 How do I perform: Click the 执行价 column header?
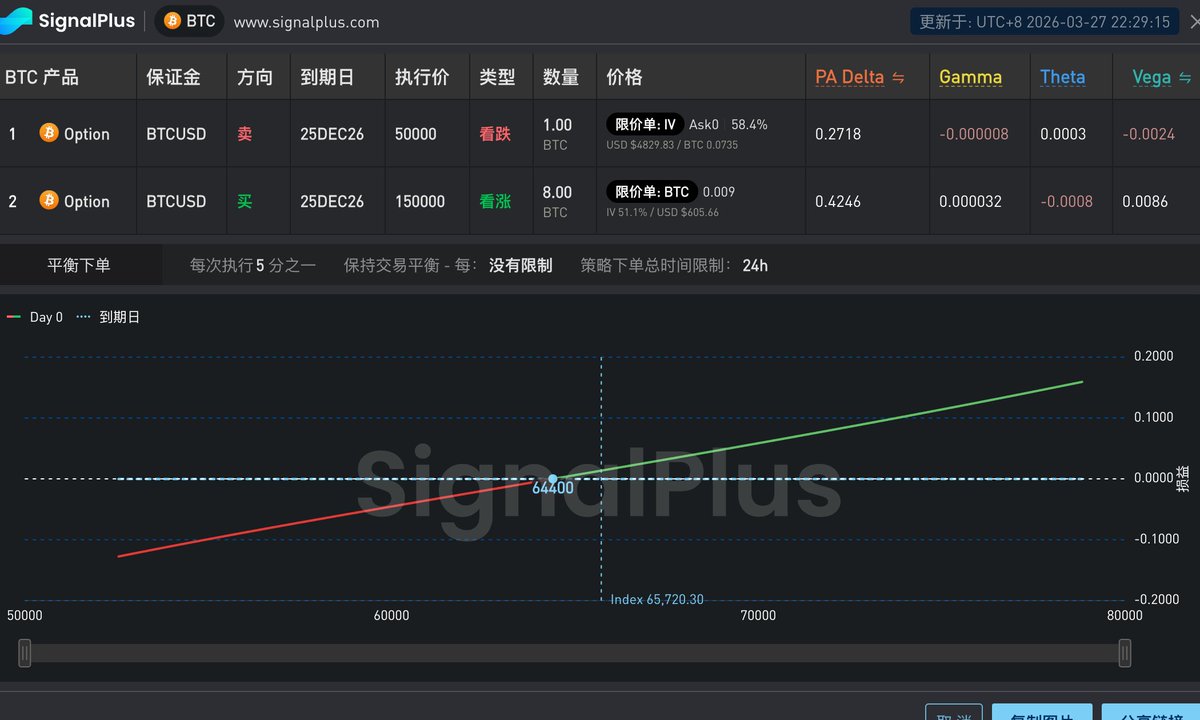coord(422,77)
